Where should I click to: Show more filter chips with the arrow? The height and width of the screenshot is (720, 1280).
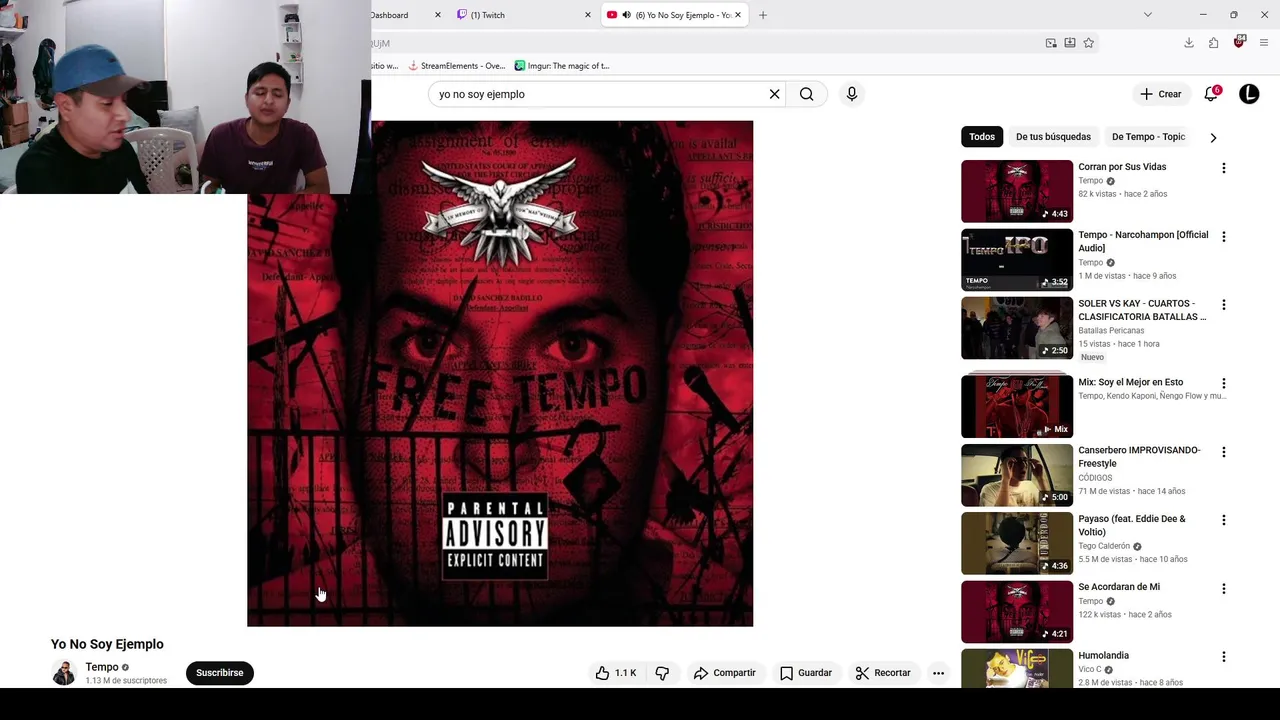pos(1213,137)
